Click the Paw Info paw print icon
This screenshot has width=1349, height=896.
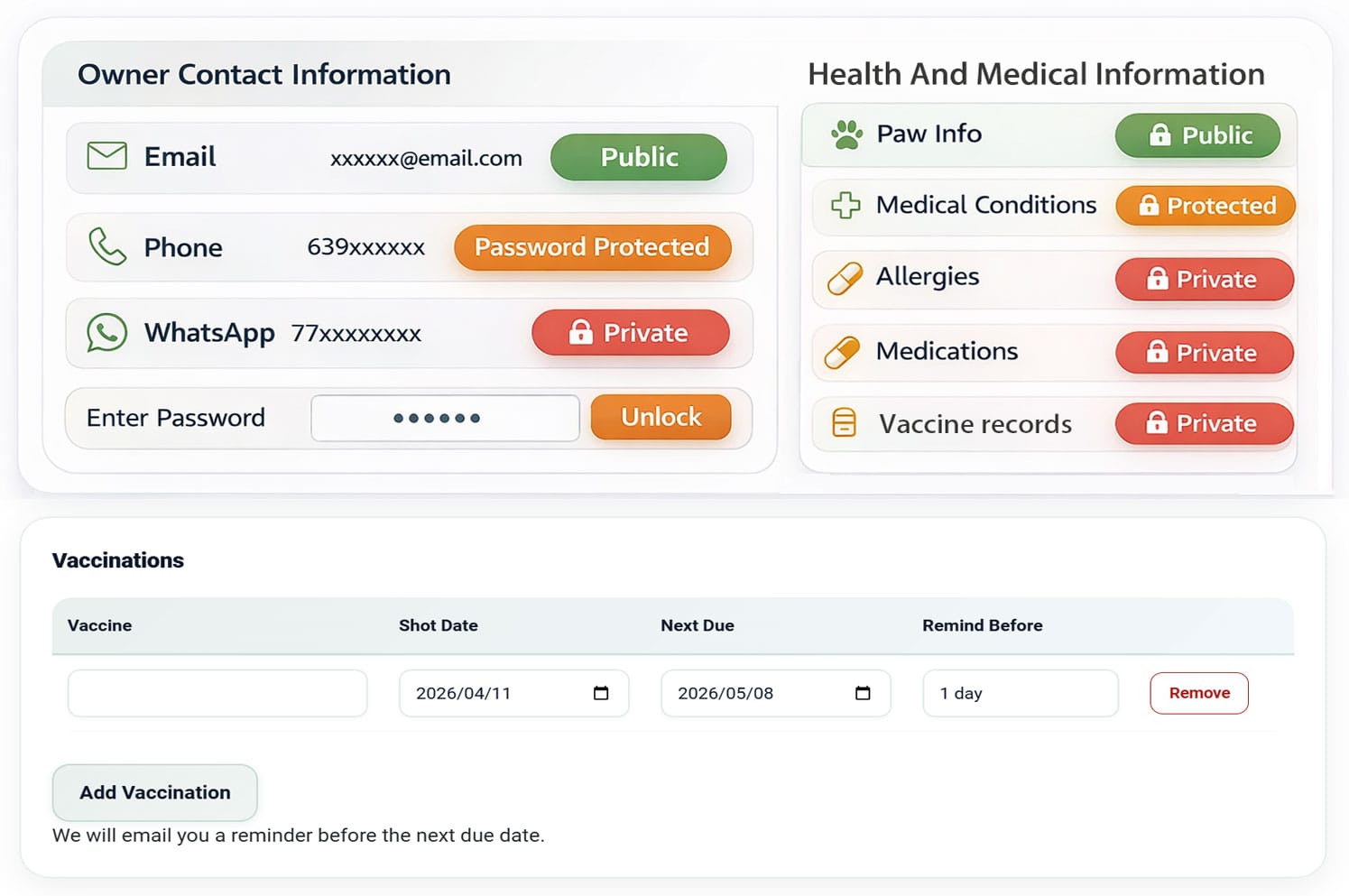844,134
